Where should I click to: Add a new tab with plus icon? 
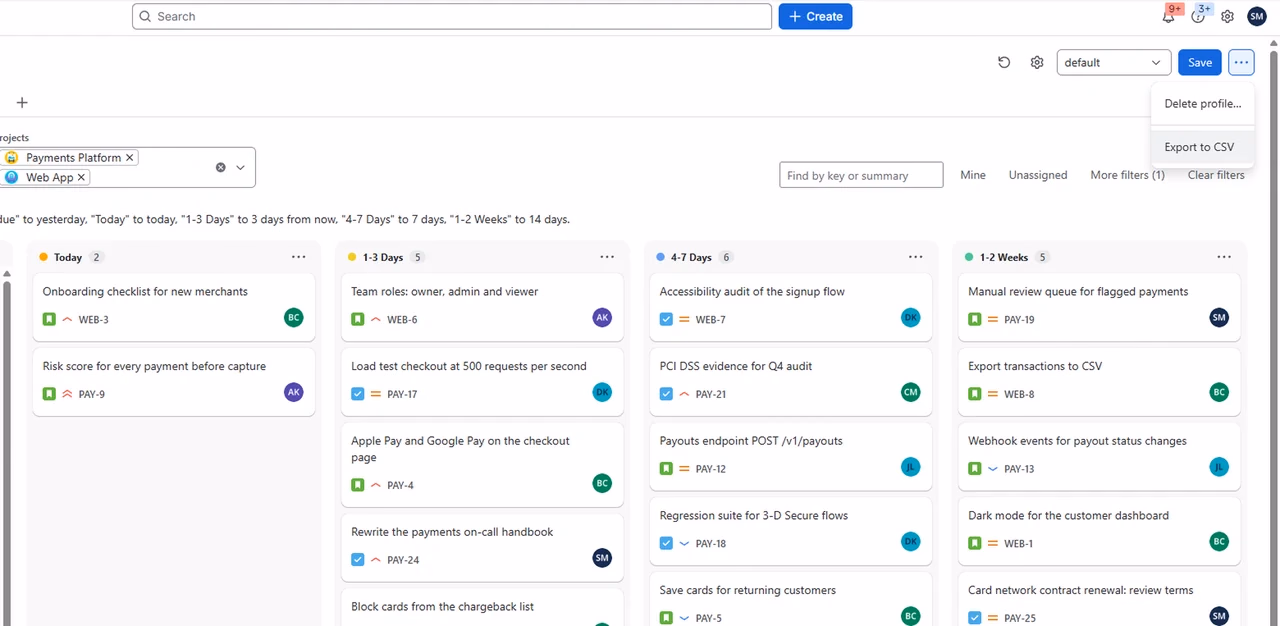tap(22, 102)
